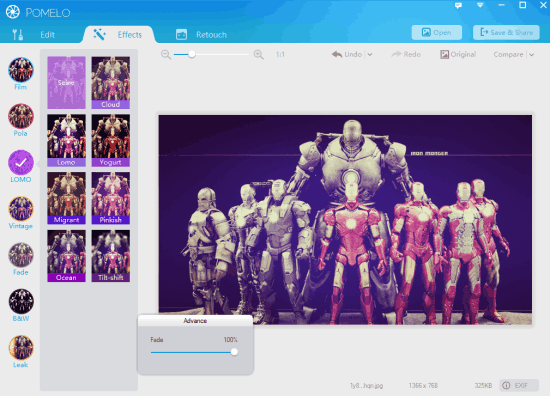Open the Leak effect category

point(21,348)
